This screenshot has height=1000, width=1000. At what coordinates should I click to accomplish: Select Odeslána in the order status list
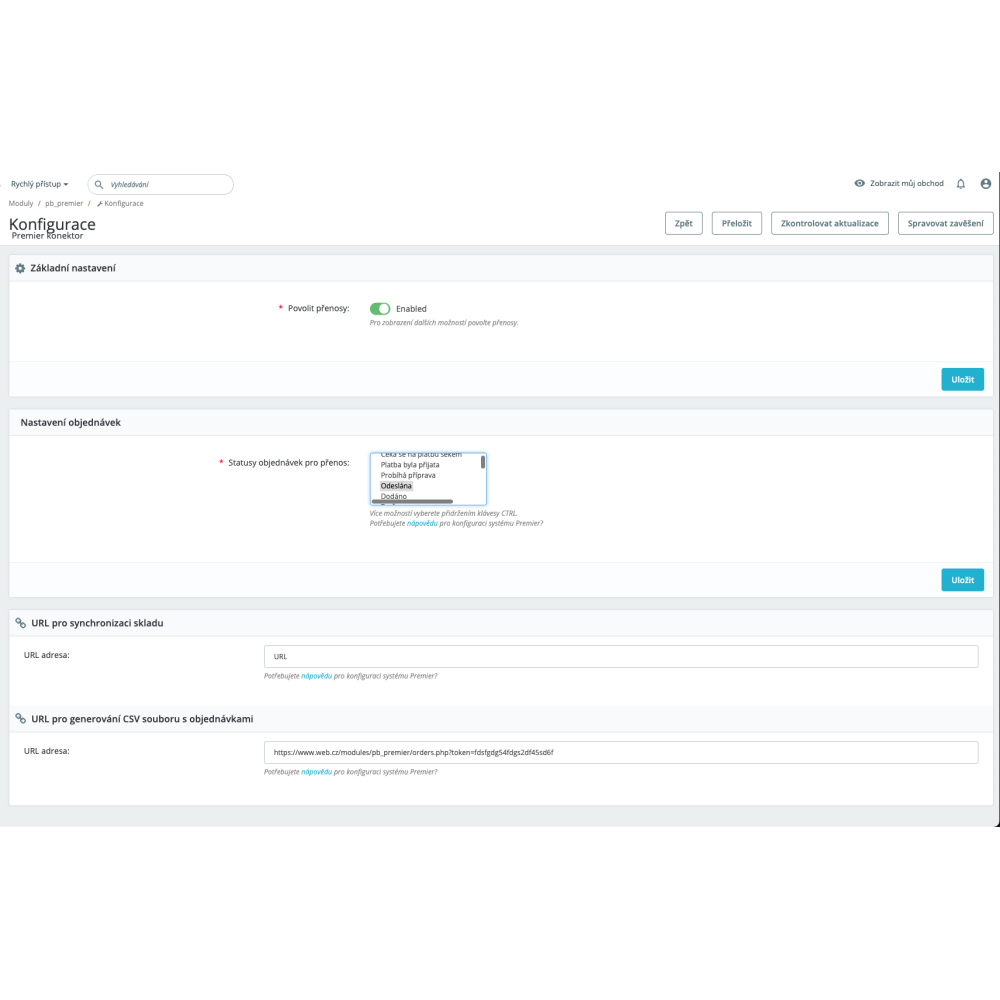tap(396, 486)
